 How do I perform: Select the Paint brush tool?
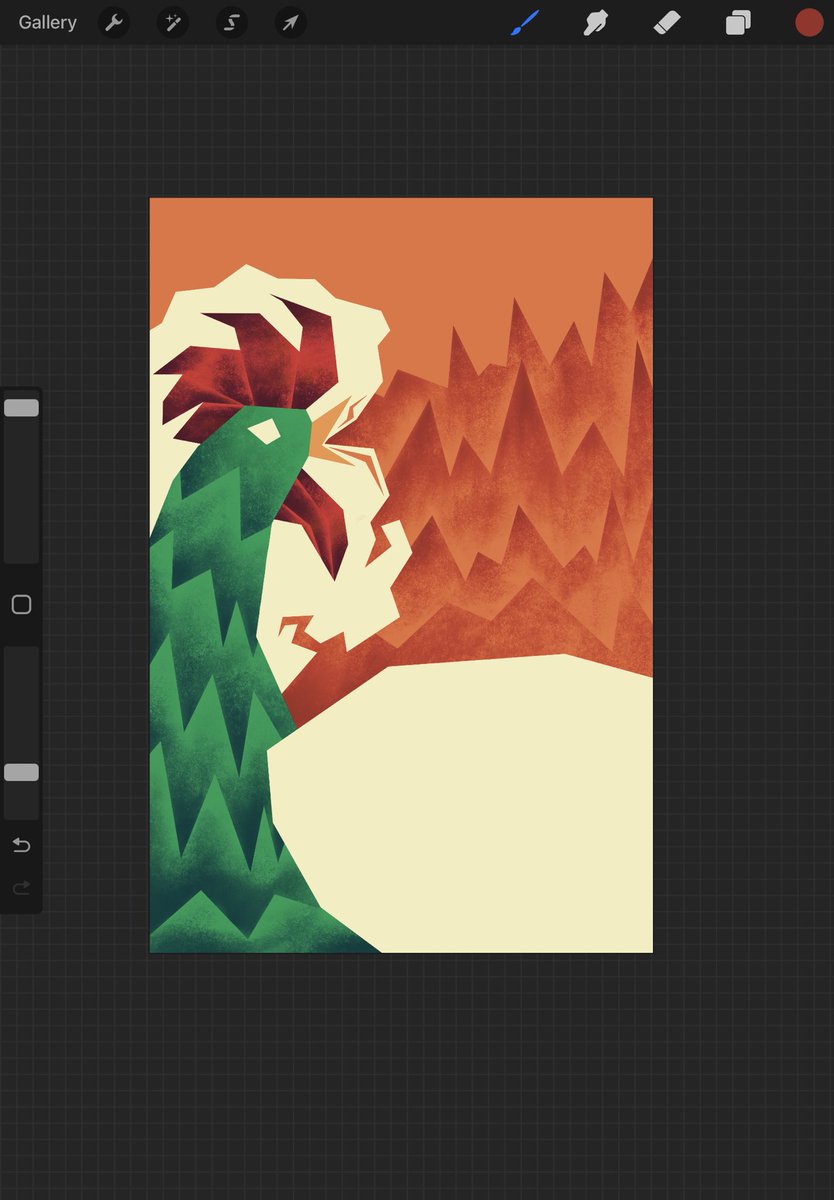(x=525, y=22)
